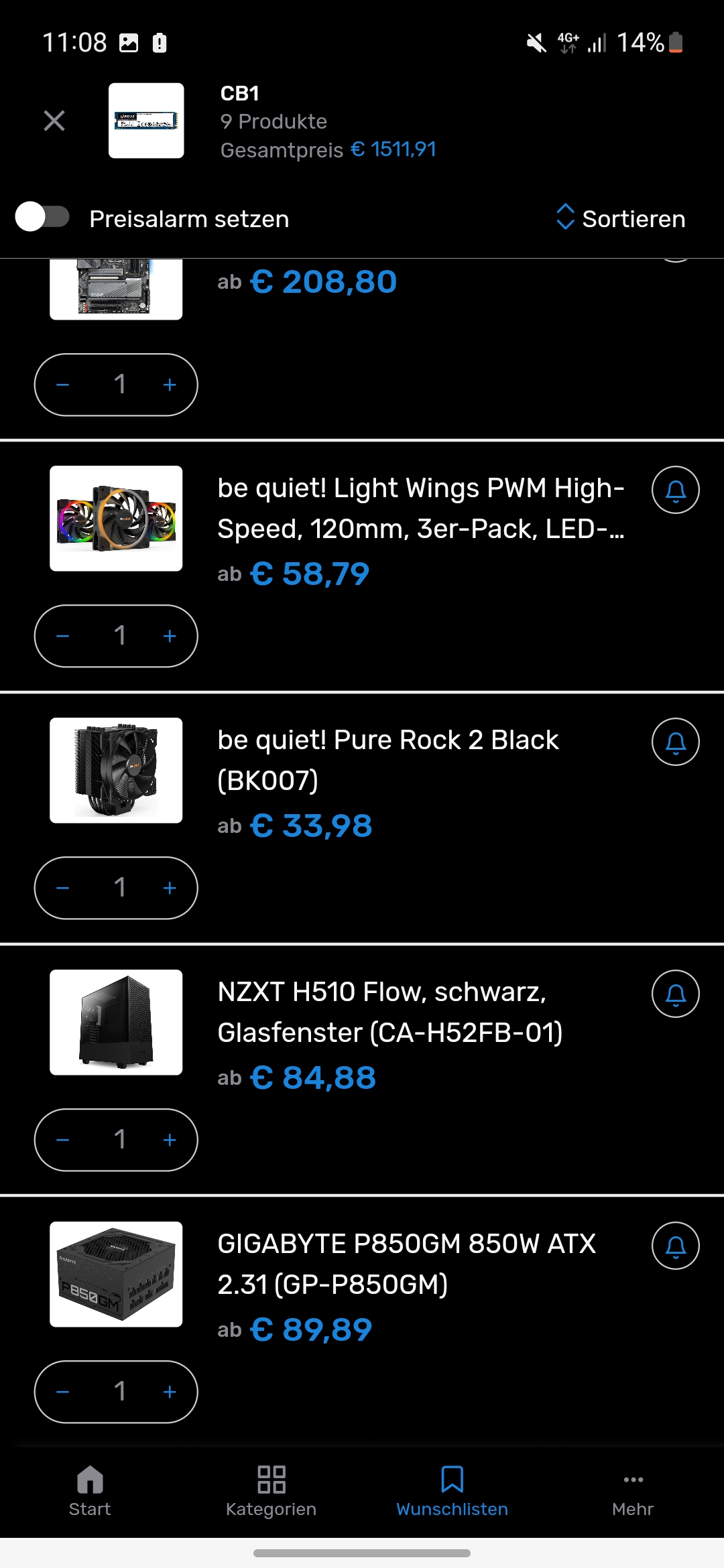Image resolution: width=724 pixels, height=1568 pixels.
Task: Tap the bell icon beside GIGABYTE P850GM
Action: [675, 1246]
